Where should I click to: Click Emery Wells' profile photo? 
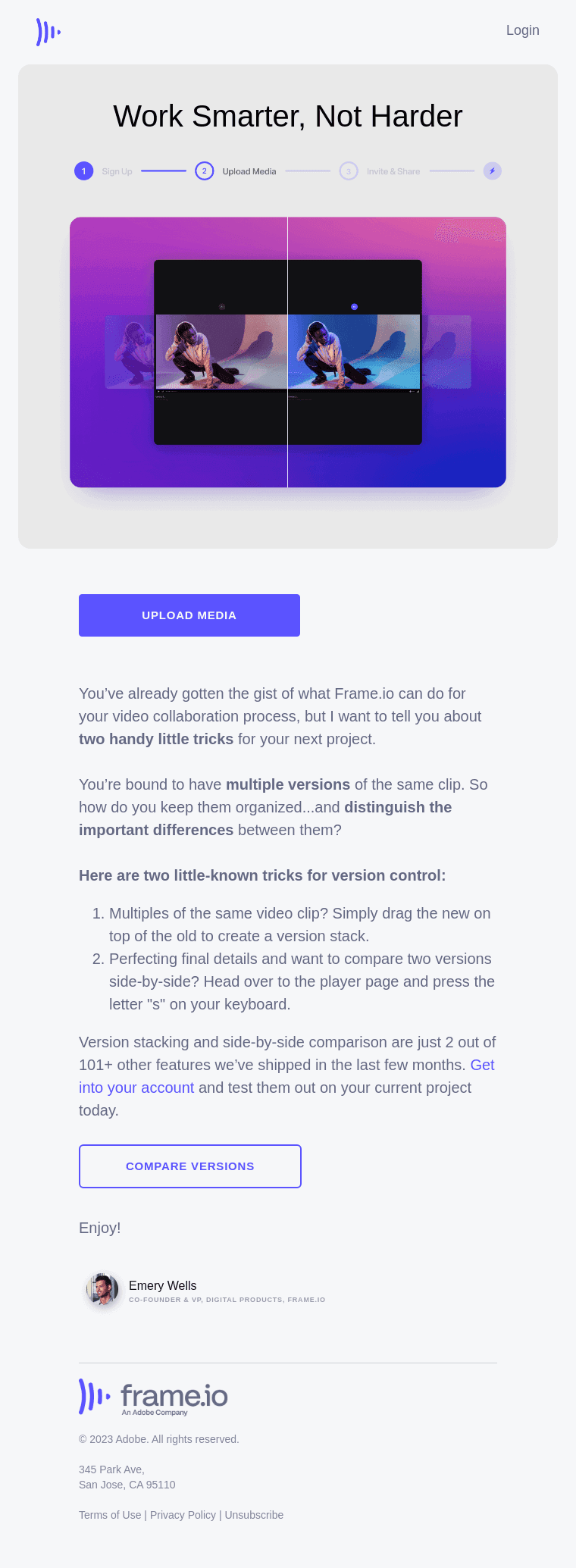102,1289
